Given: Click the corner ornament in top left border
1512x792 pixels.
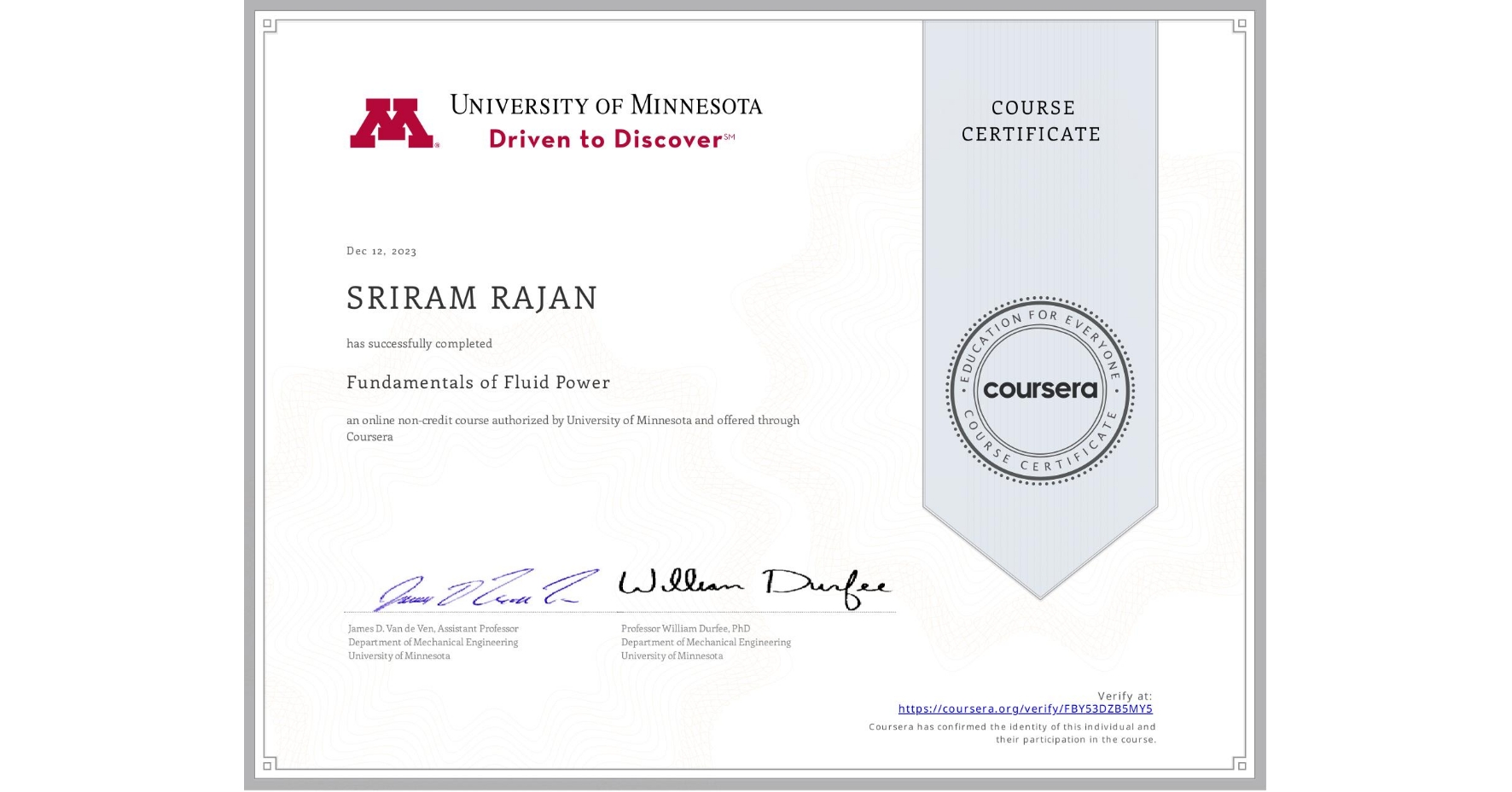Looking at the screenshot, I should pyautogui.click(x=268, y=26).
